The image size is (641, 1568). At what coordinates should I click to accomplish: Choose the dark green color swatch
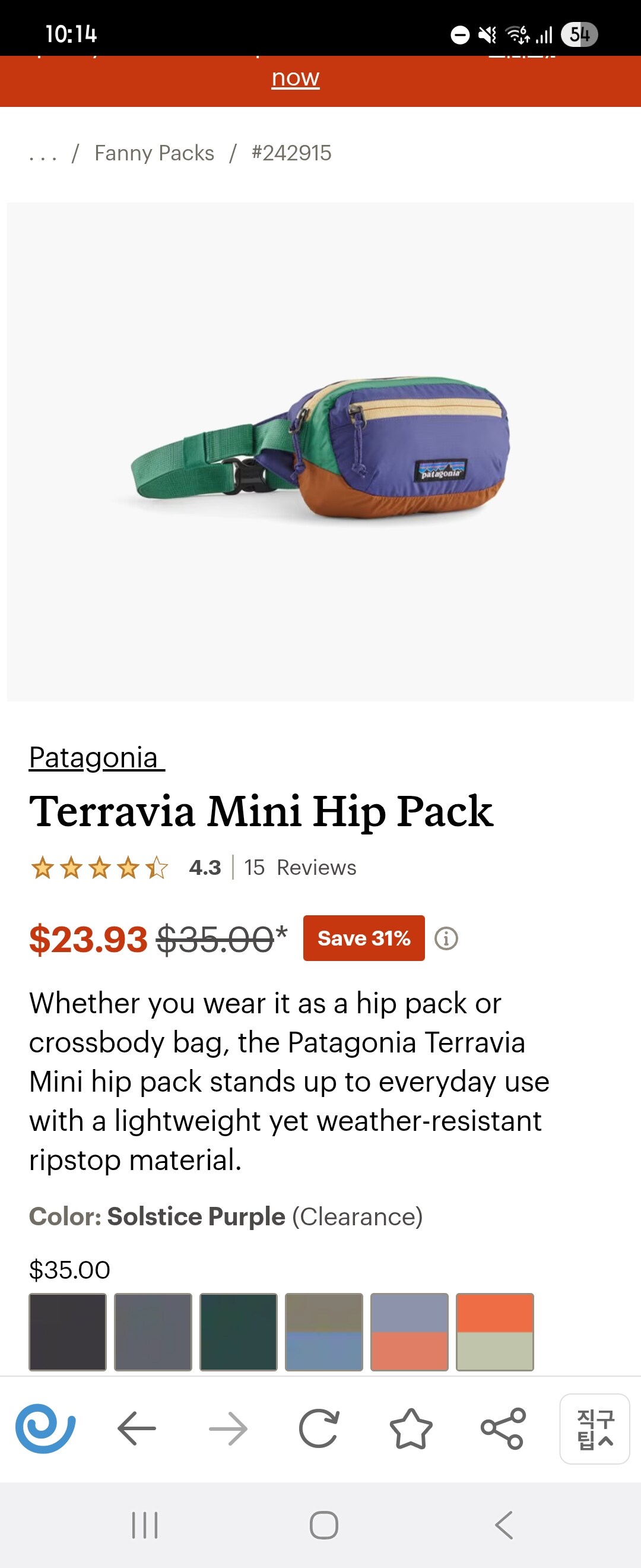239,1332
